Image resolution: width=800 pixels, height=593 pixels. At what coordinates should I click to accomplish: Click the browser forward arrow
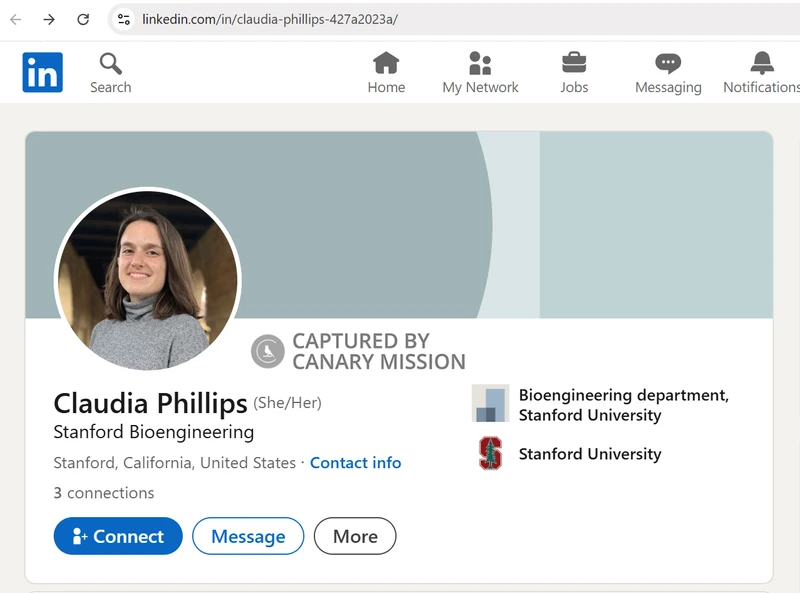(x=49, y=19)
